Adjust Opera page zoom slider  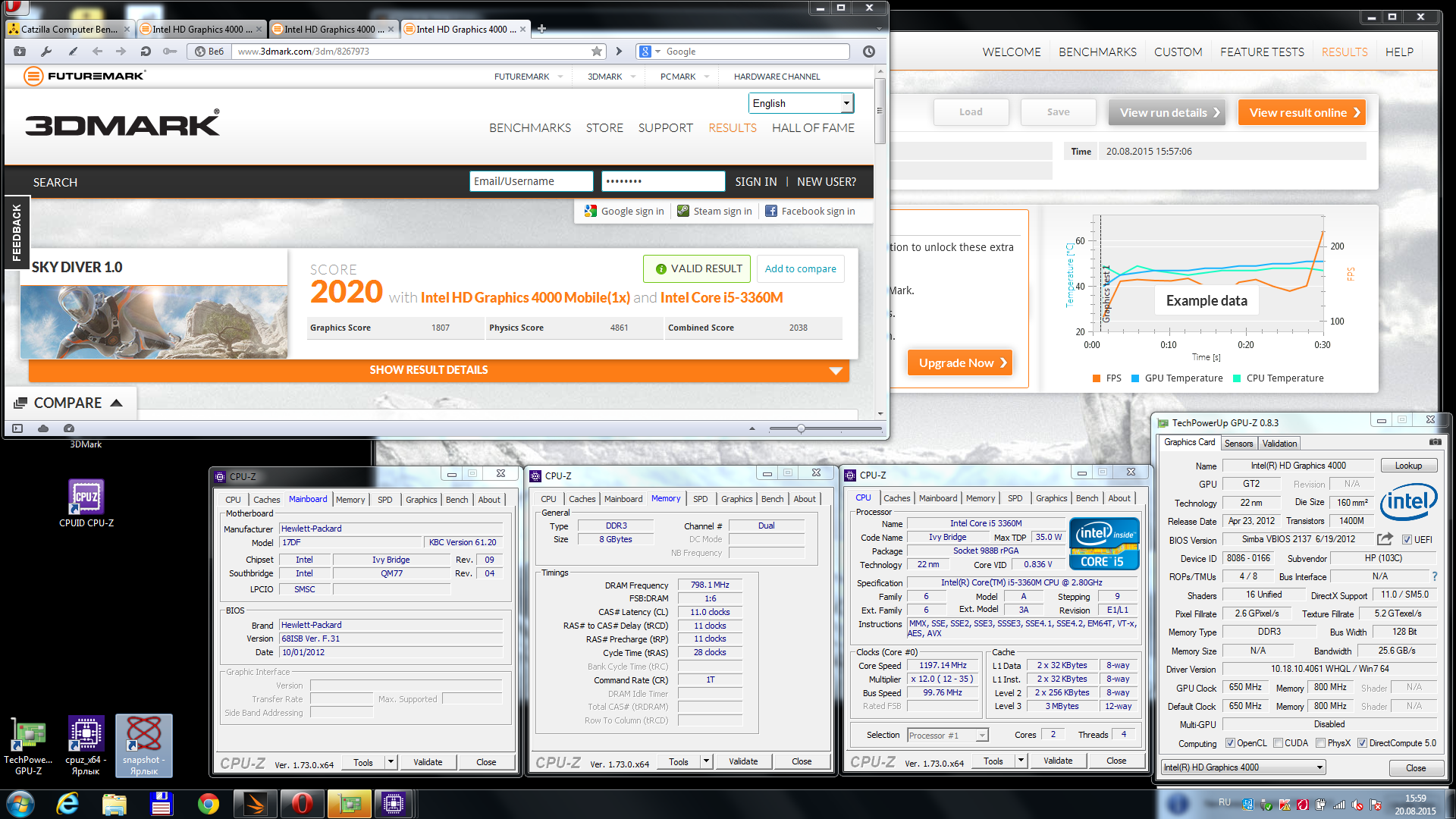[801, 428]
